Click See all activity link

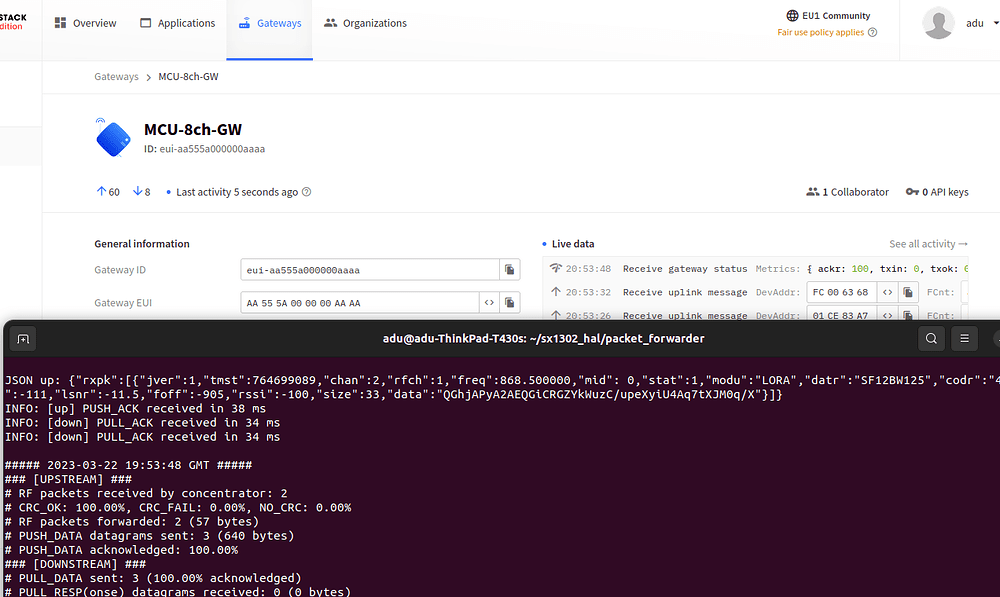pyautogui.click(x=929, y=244)
